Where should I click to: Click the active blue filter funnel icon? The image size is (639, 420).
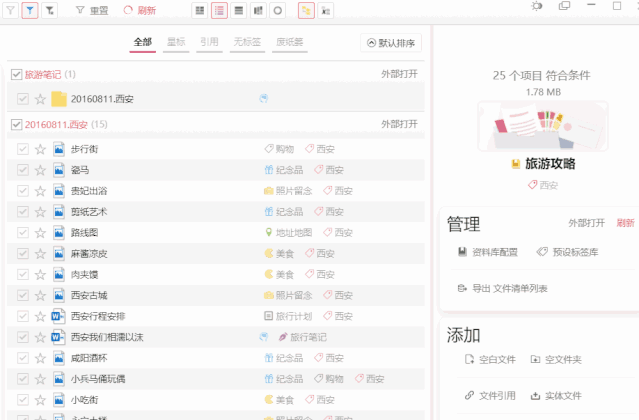30,11
